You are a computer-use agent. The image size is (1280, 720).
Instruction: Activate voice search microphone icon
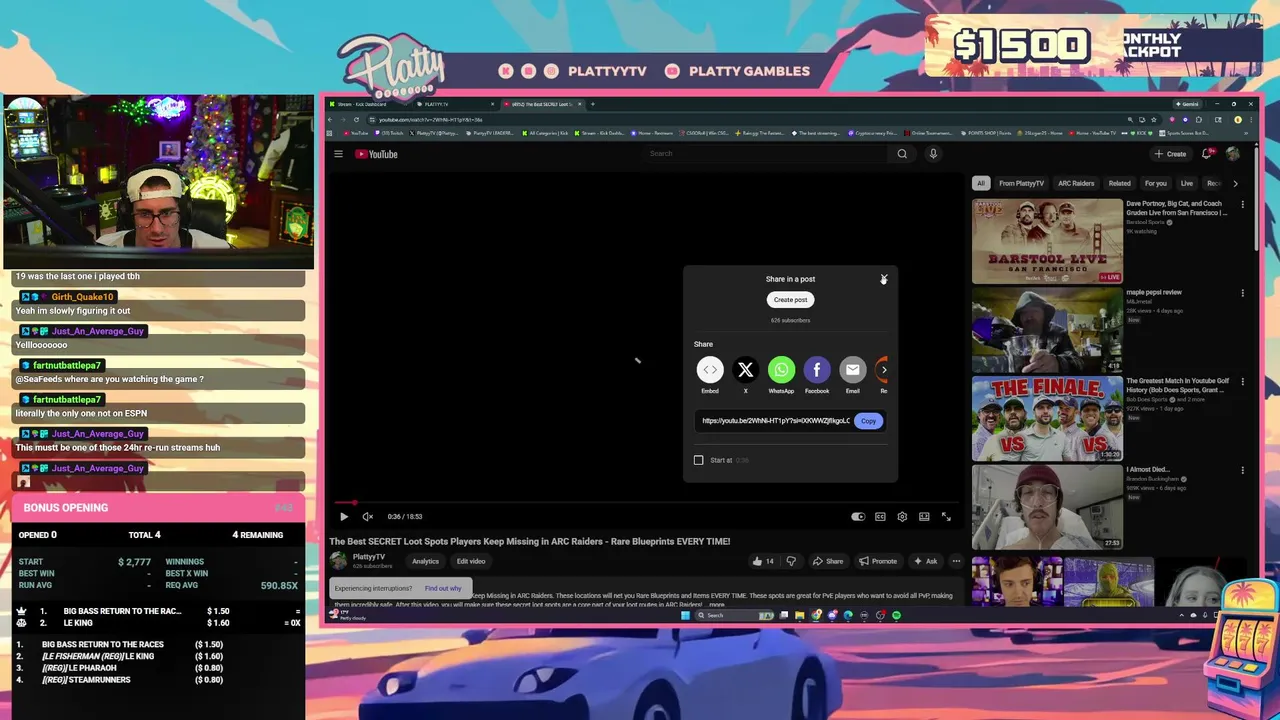933,154
